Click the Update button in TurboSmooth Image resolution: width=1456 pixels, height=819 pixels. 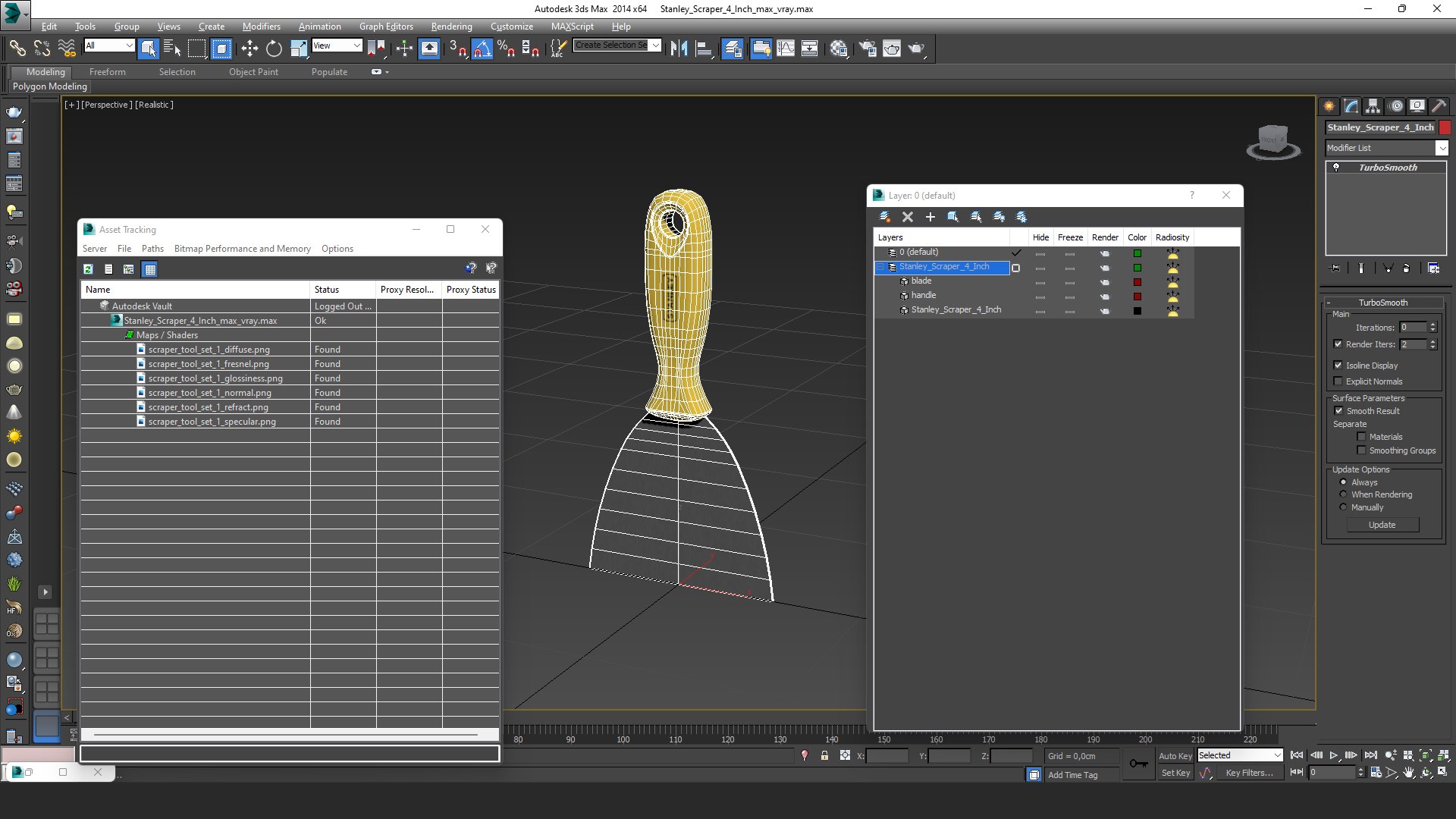click(x=1382, y=525)
